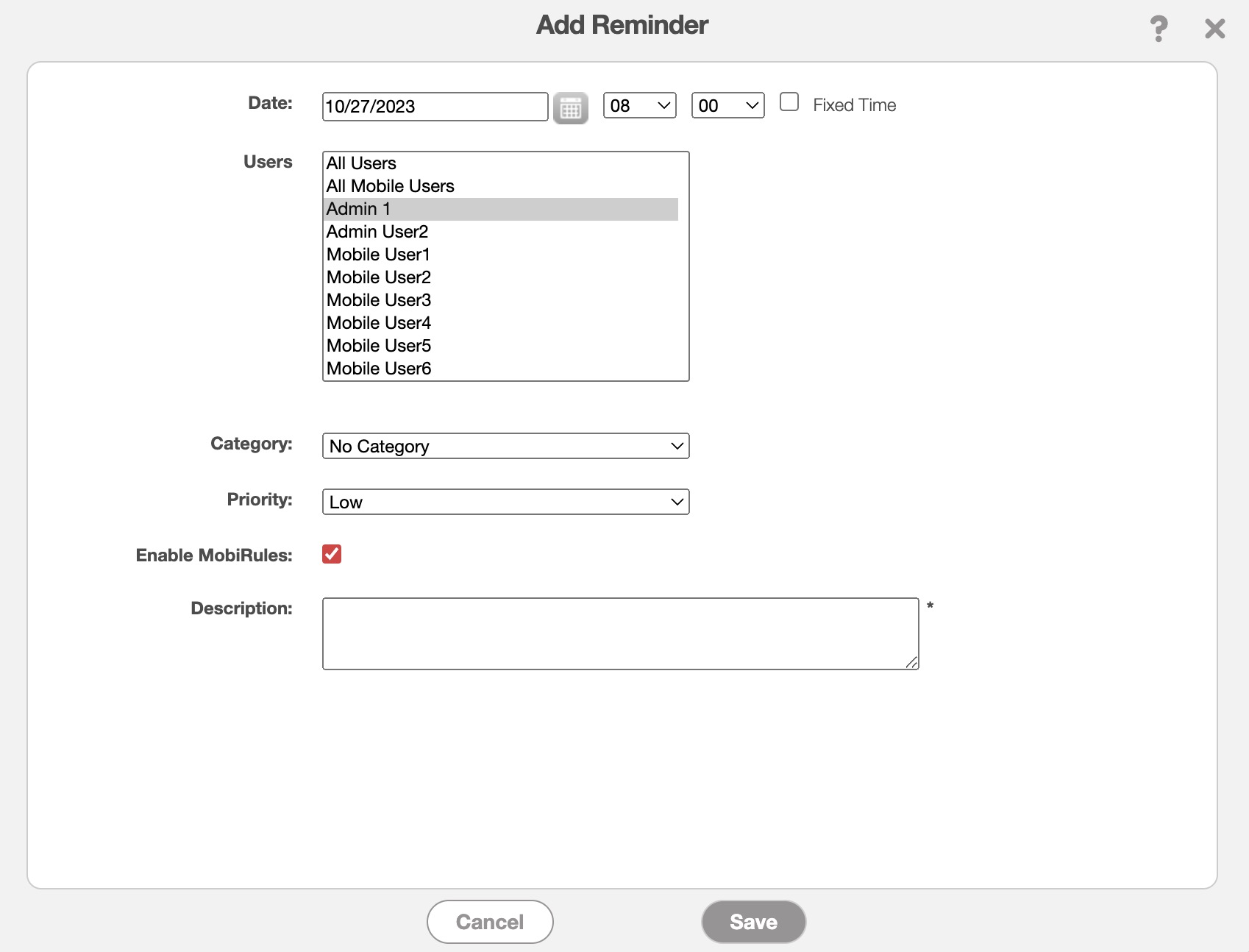Close the Add Reminder dialog
1249x952 pixels.
coord(1214,29)
